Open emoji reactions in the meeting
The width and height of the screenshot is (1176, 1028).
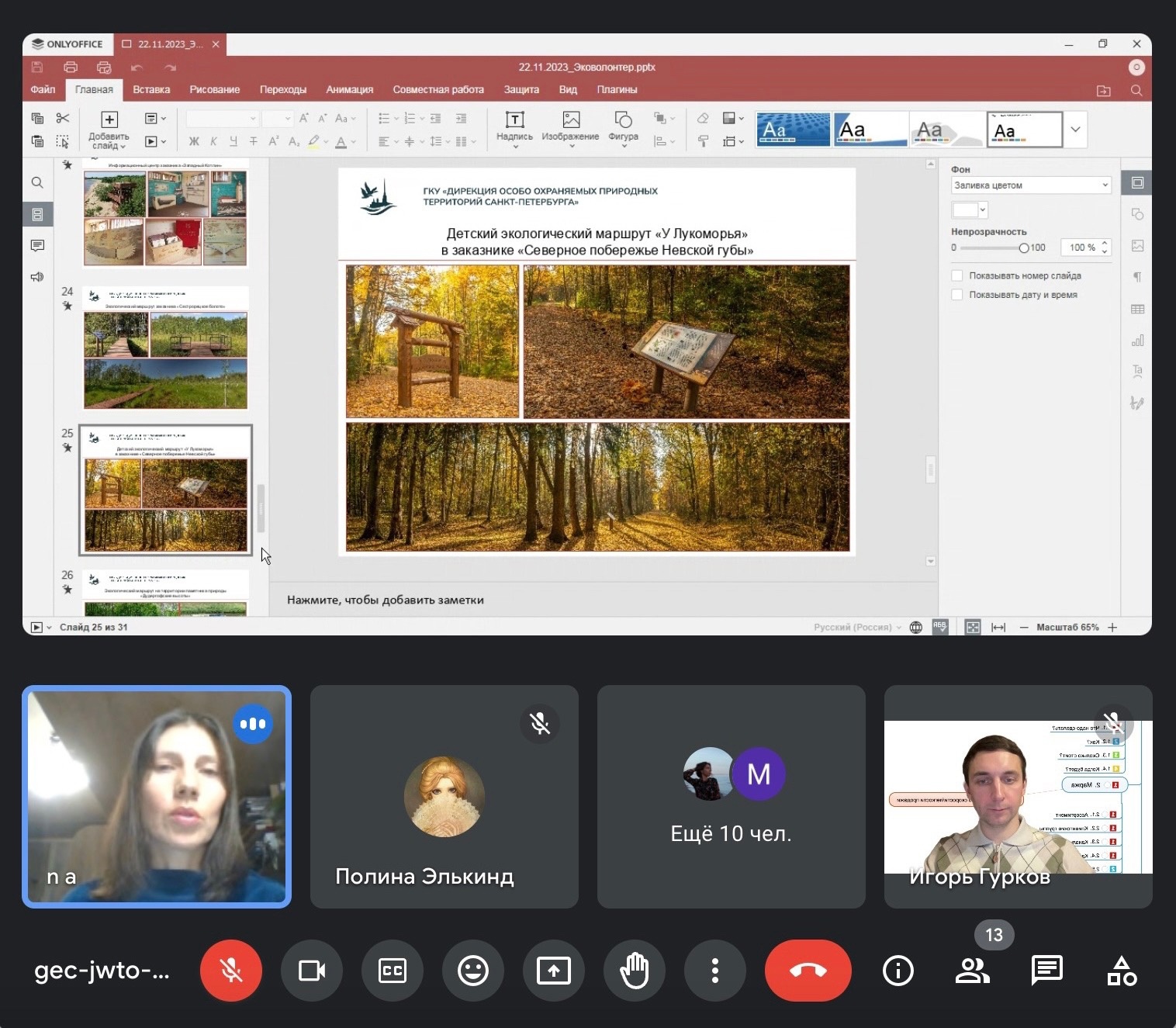(x=473, y=971)
